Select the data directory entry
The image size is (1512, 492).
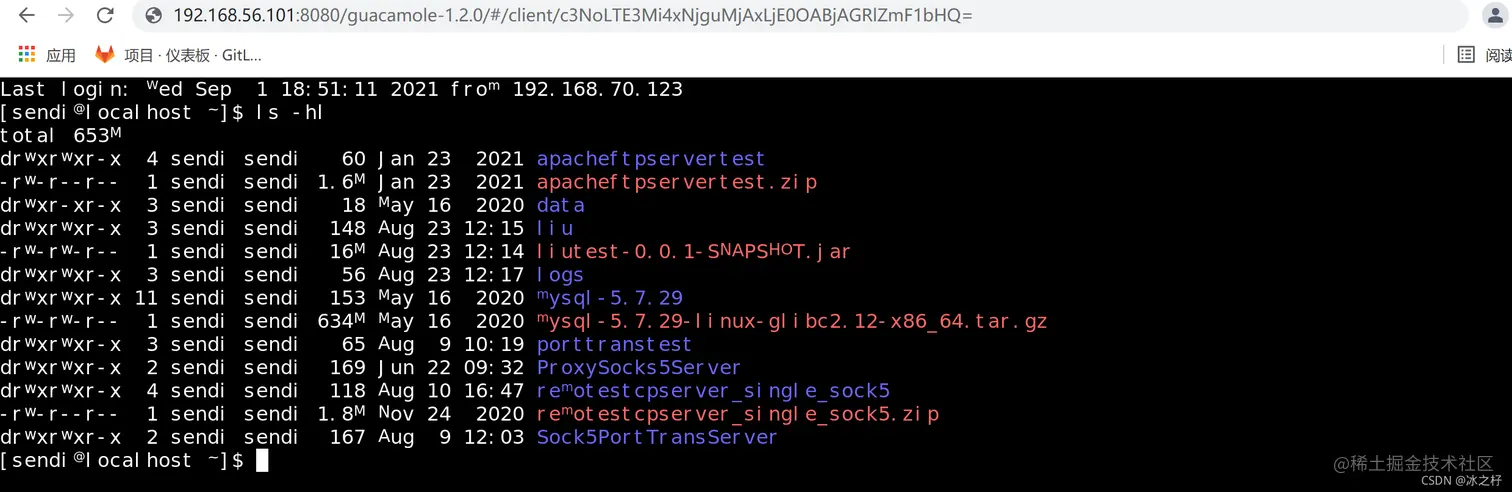coord(561,205)
